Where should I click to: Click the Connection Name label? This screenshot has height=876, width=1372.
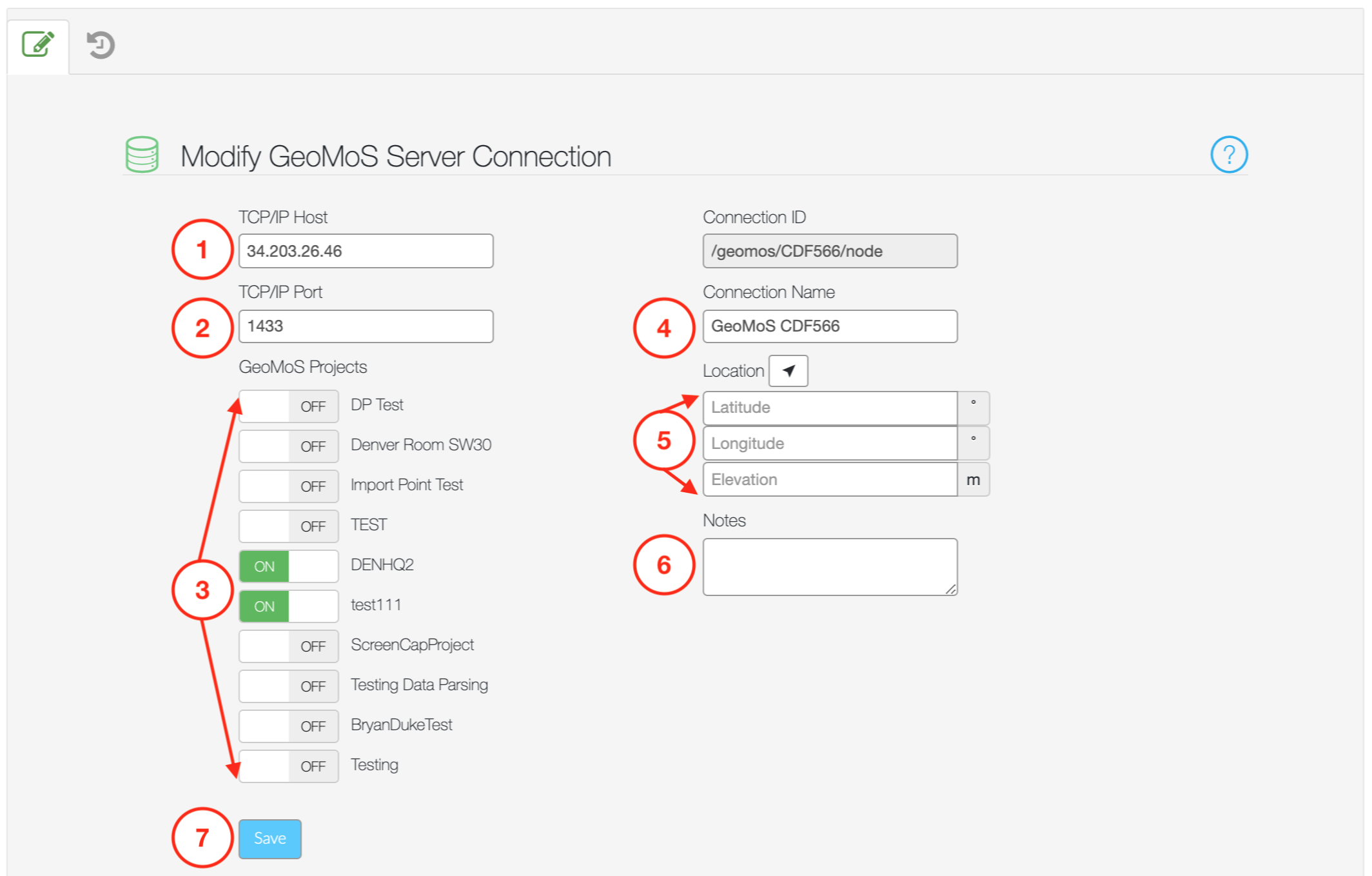[769, 292]
